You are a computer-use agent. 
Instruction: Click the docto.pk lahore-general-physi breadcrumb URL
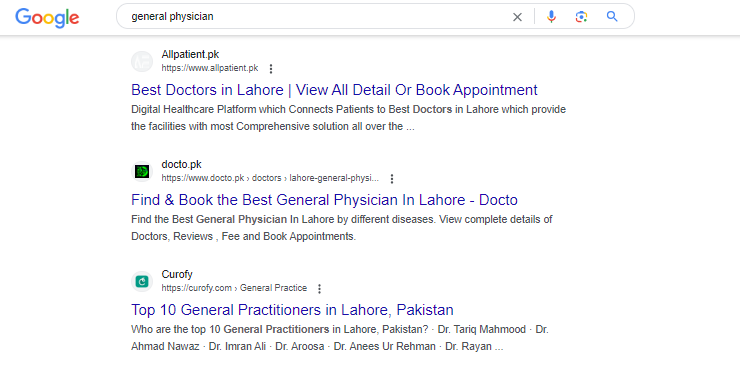point(270,178)
